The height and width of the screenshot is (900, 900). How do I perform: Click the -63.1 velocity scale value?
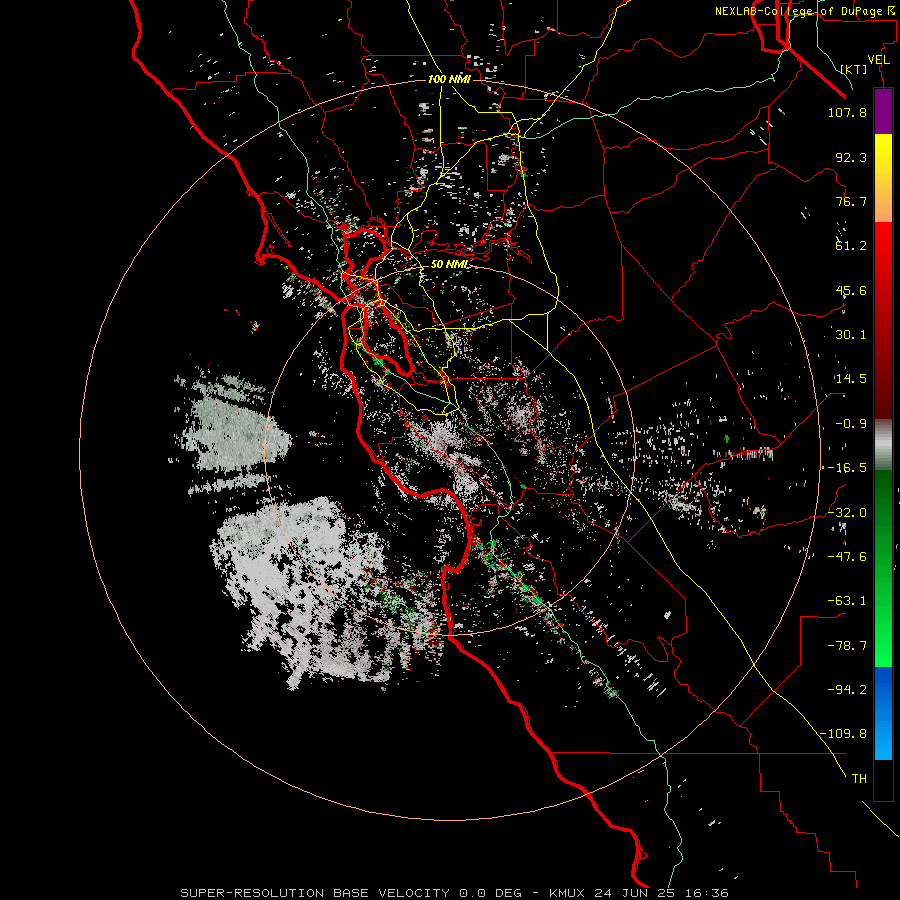(847, 601)
